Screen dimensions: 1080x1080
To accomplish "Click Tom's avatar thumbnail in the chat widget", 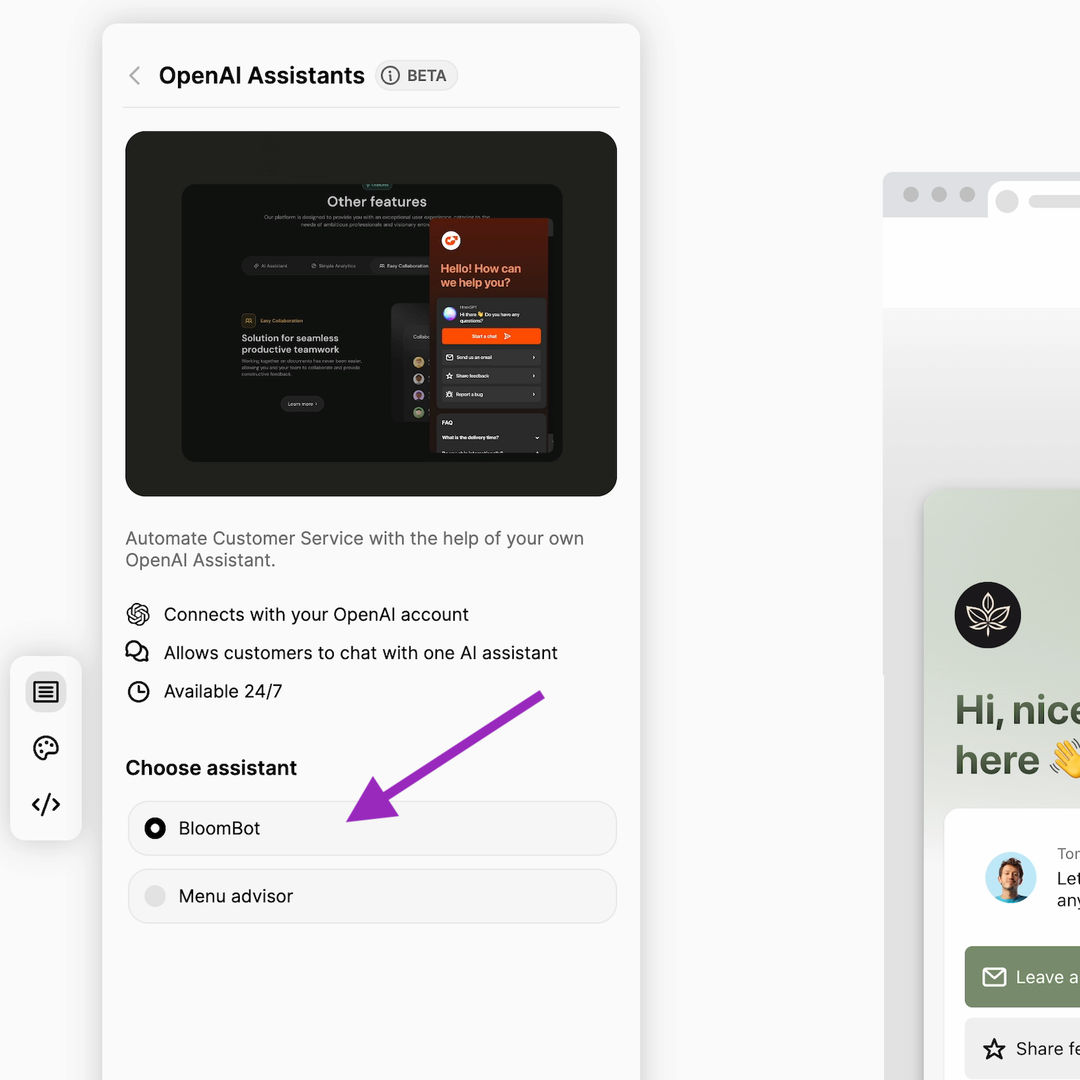I will click(x=1011, y=877).
